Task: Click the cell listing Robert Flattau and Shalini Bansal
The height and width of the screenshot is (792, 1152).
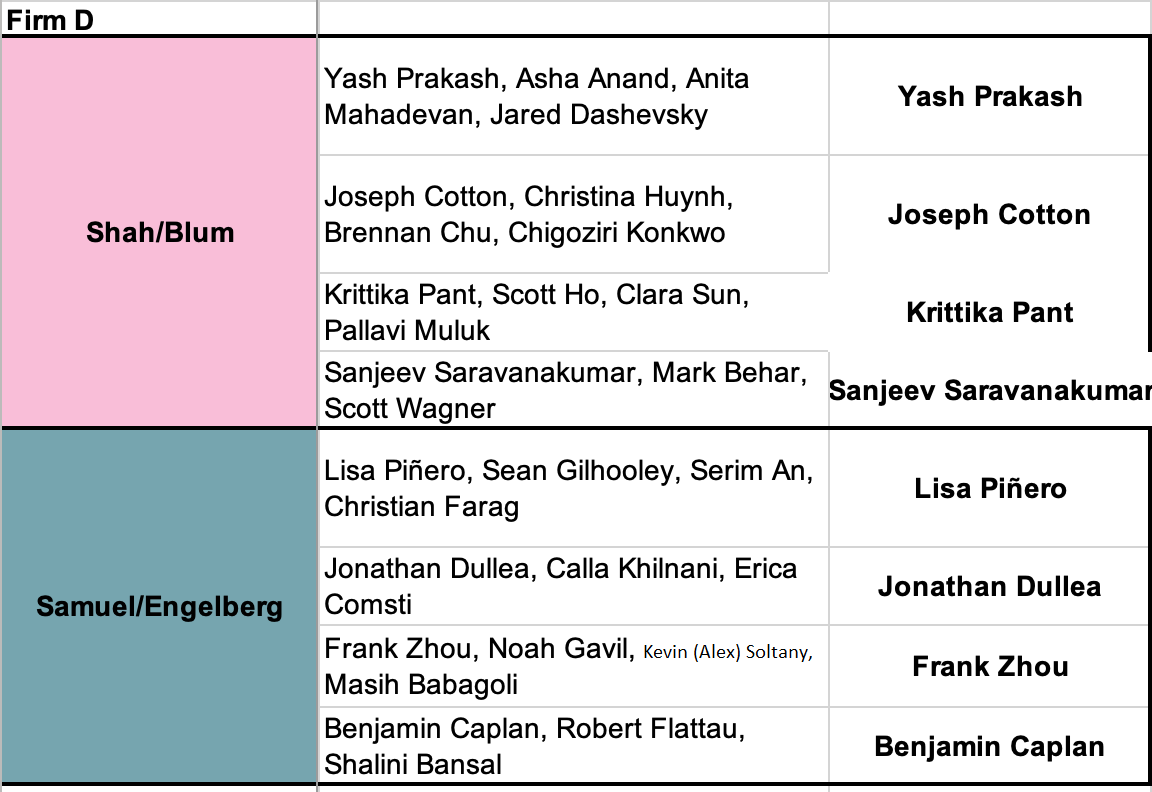Action: click(x=572, y=746)
